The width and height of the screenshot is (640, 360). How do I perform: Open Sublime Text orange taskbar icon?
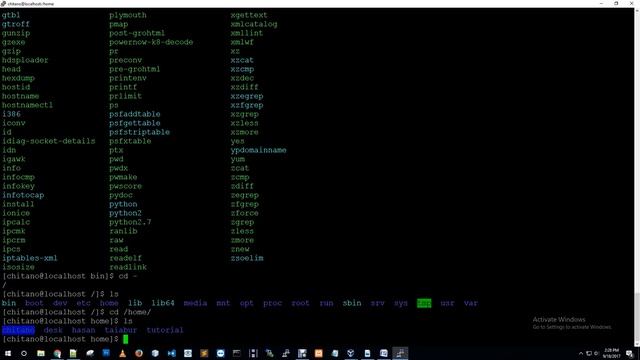click(x=204, y=353)
